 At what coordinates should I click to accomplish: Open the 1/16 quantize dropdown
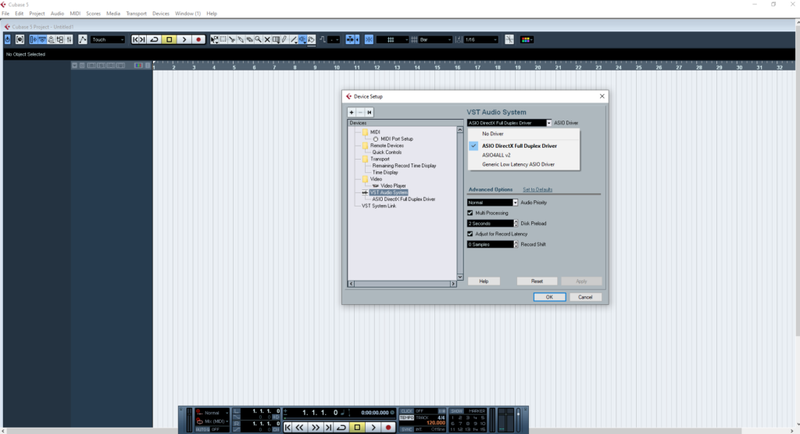[481, 40]
